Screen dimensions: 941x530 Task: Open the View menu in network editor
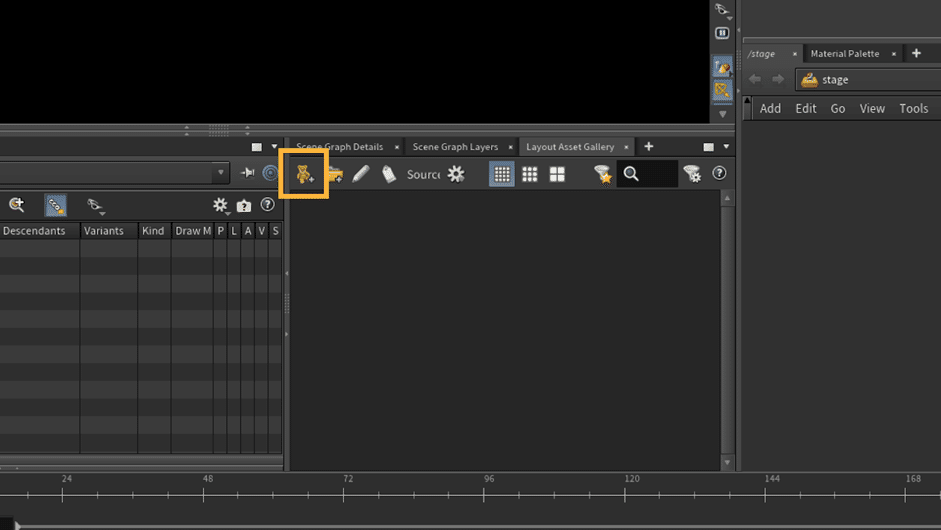(872, 109)
